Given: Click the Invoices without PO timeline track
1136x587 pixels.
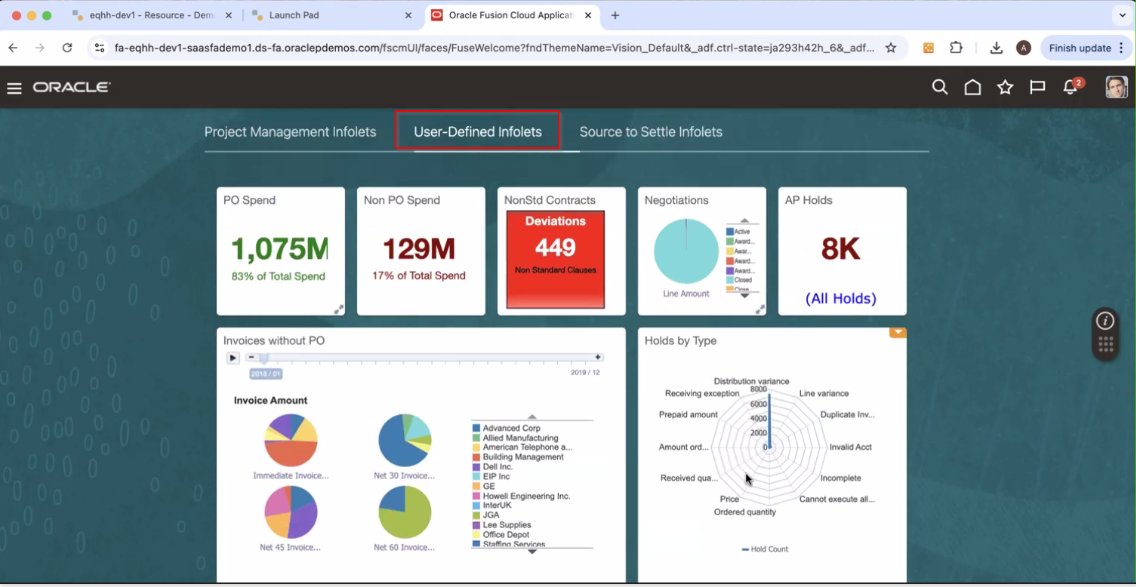Looking at the screenshot, I should pyautogui.click(x=425, y=357).
